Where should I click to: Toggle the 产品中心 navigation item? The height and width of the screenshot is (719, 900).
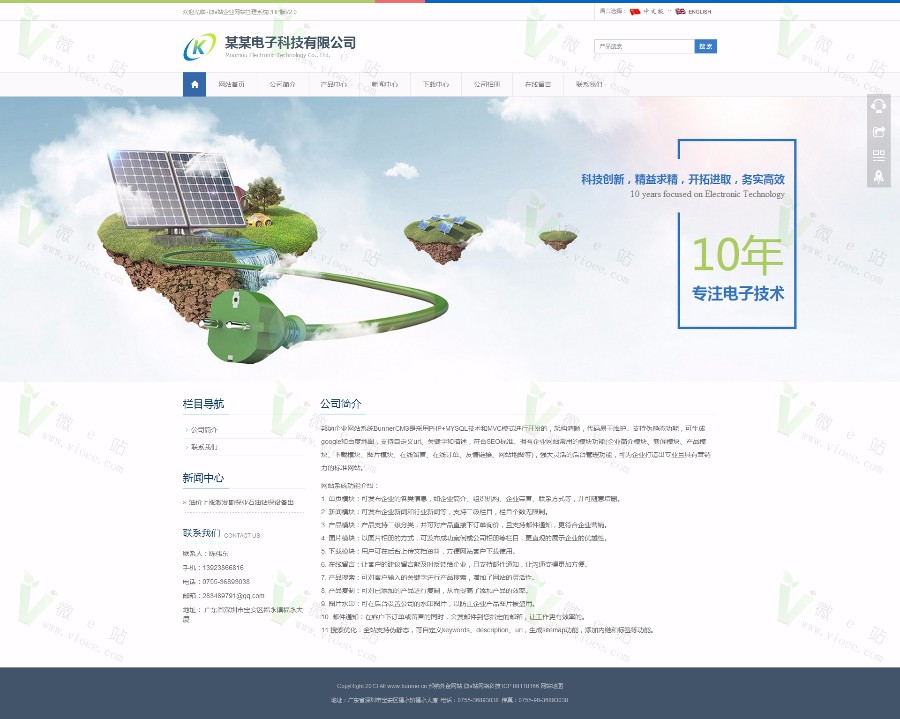pyautogui.click(x=333, y=84)
